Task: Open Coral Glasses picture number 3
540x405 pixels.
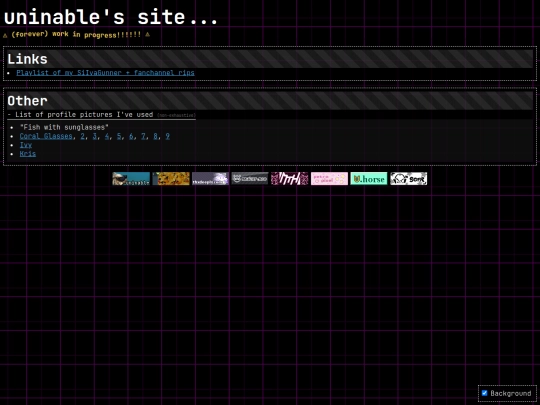Action: [x=95, y=136]
